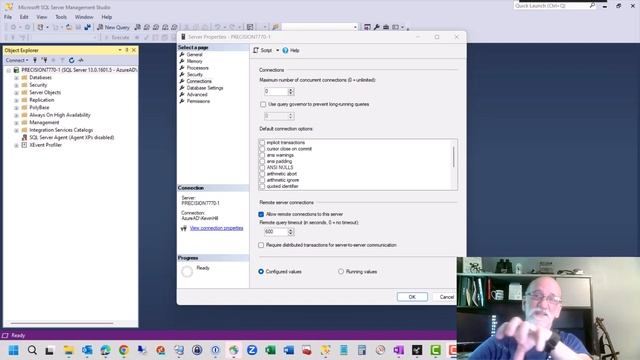Open the Chrome taskbar icon
The width and height of the screenshot is (640, 360).
[124, 350]
